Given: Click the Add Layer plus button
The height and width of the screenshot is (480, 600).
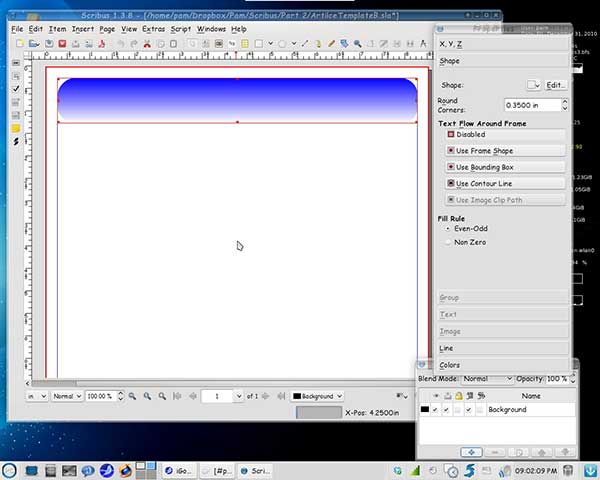Looking at the screenshot, I should [471, 453].
